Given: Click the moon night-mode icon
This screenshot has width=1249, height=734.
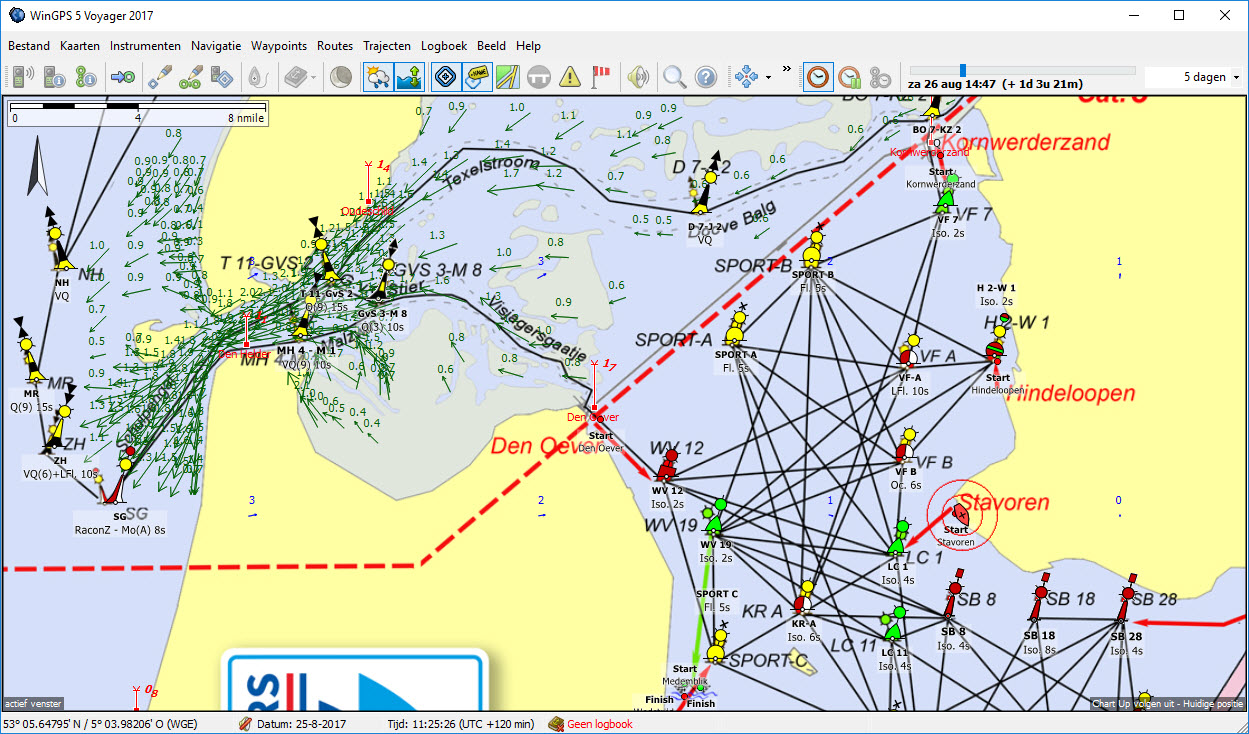Looking at the screenshot, I should 340,76.
